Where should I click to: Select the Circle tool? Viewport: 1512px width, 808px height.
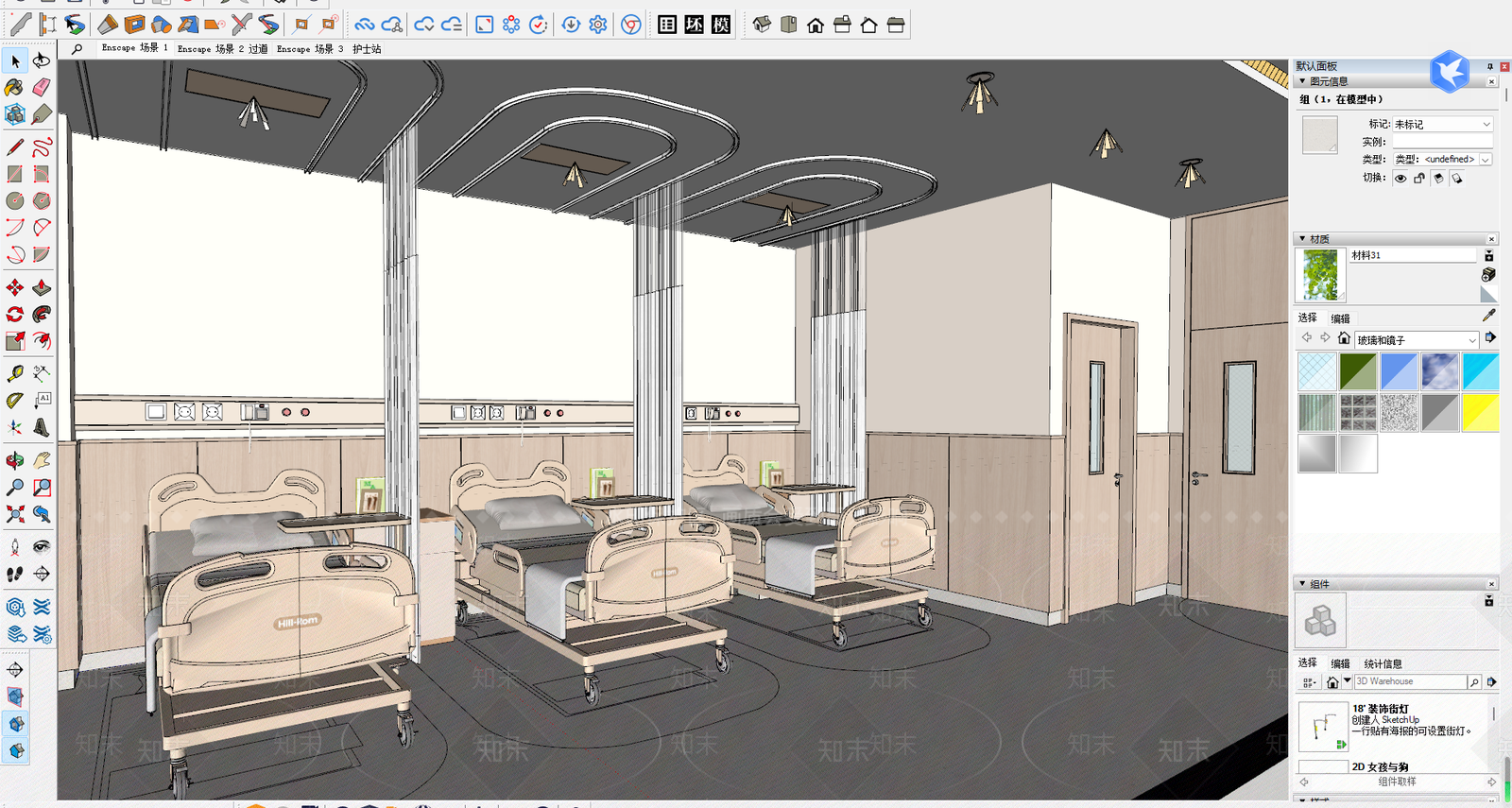pos(15,200)
